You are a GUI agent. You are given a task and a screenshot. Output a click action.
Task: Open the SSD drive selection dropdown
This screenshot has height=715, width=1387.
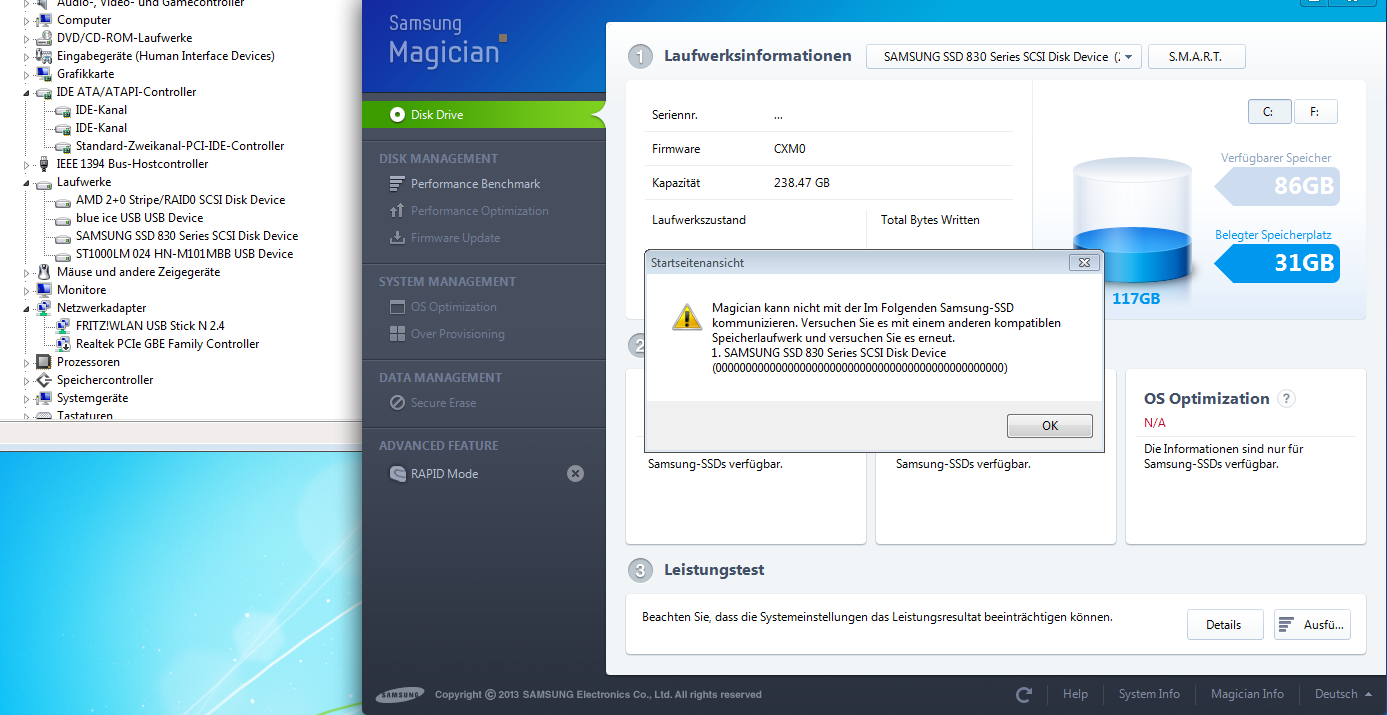1004,57
